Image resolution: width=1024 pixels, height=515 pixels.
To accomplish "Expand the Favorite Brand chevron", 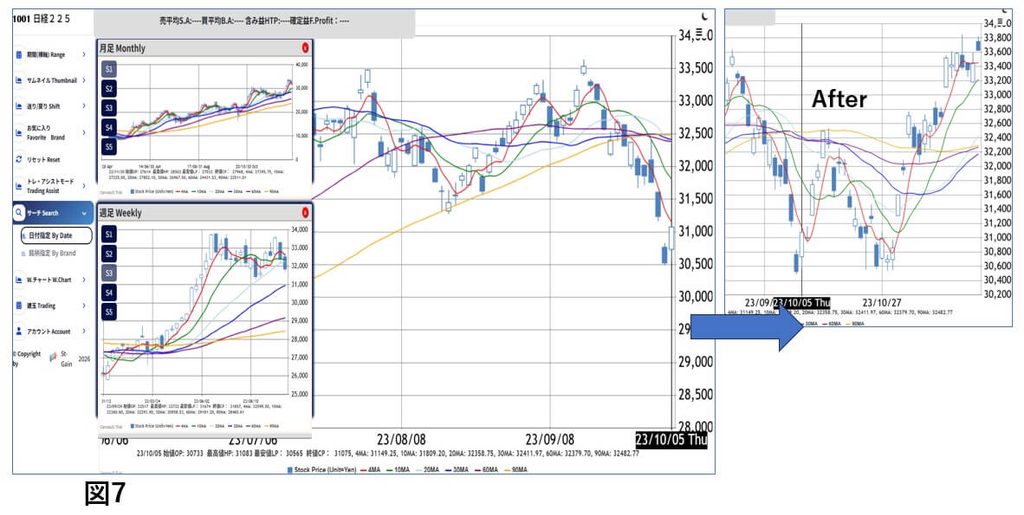I will pos(84,133).
